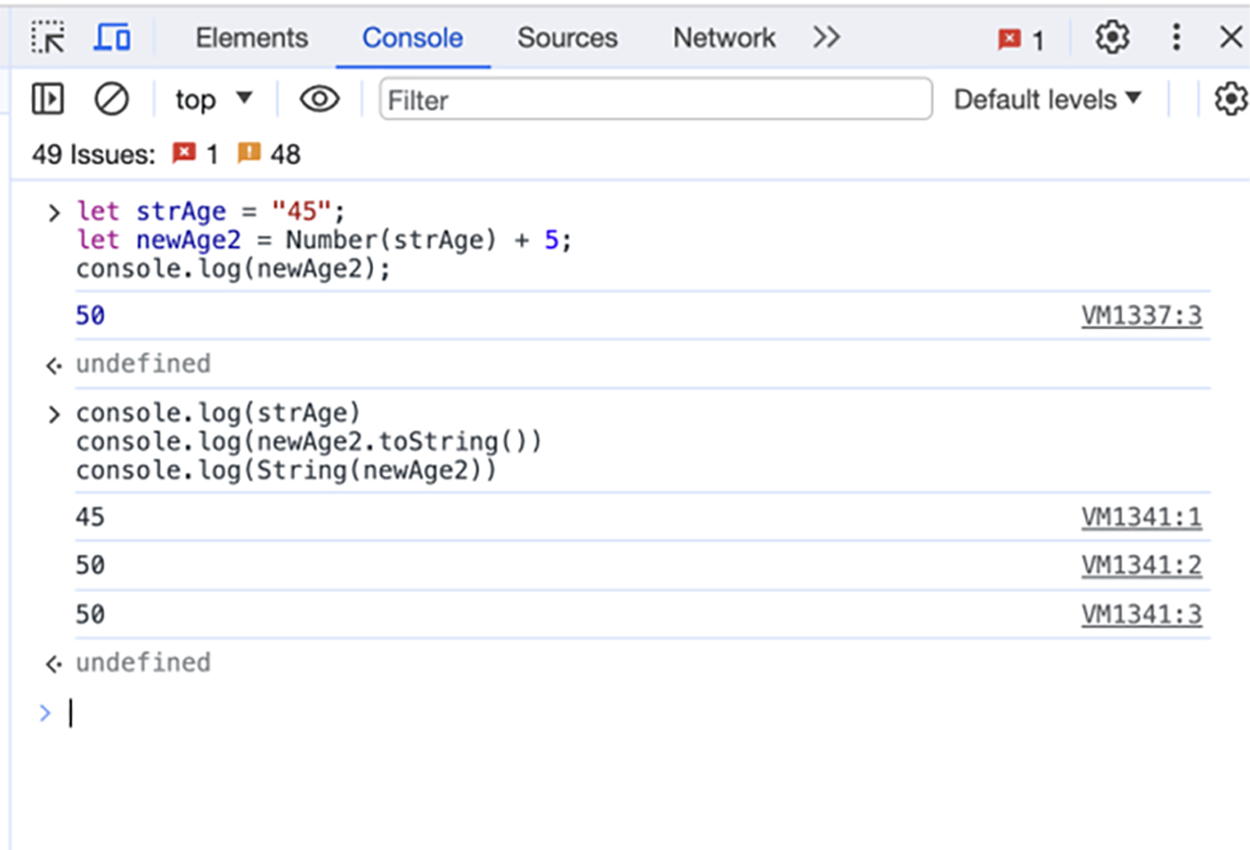Toggle the device emulation toolbar
The width and height of the screenshot is (1250, 850).
[x=112, y=37]
